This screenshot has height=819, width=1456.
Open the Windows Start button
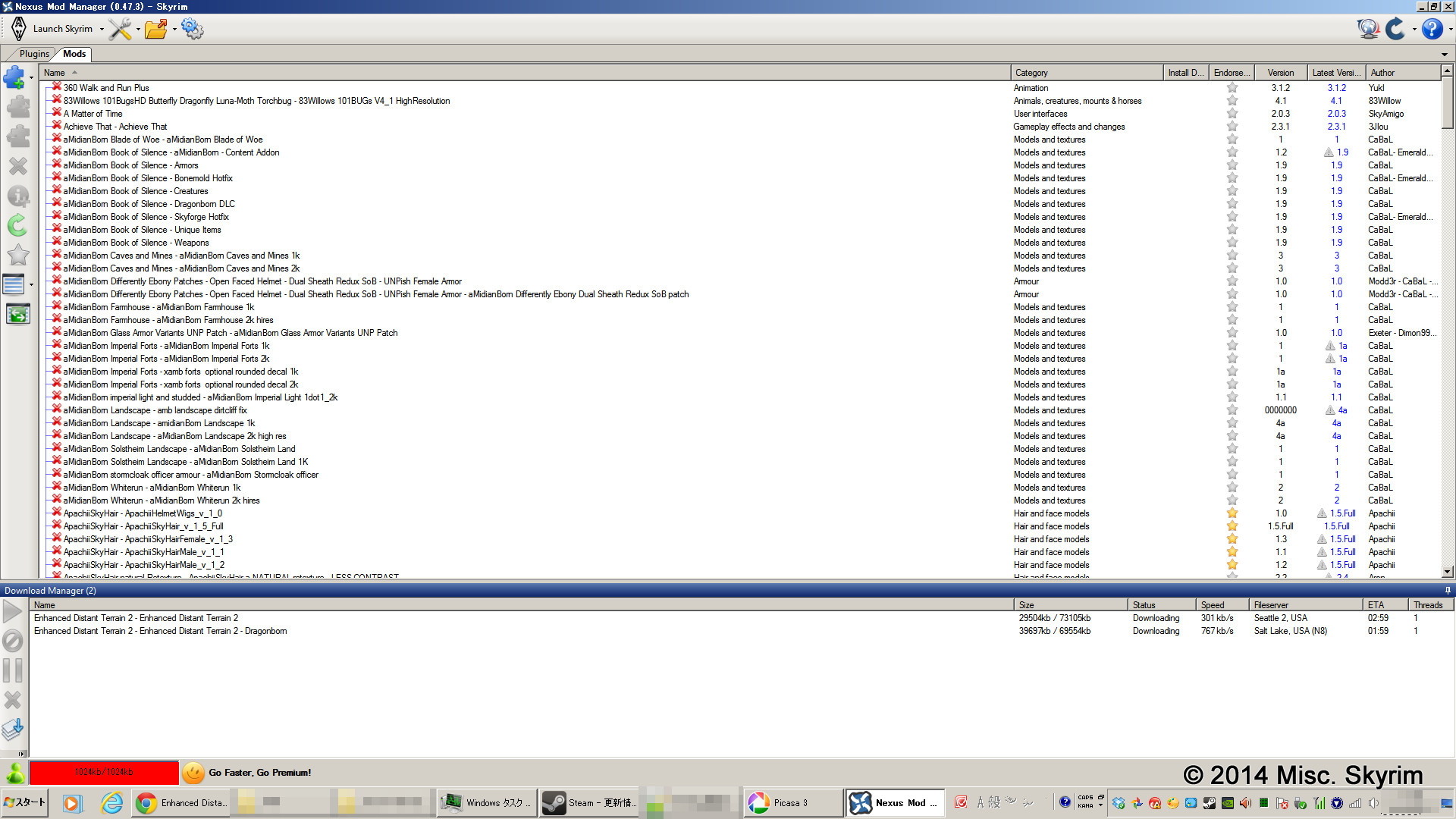point(25,802)
